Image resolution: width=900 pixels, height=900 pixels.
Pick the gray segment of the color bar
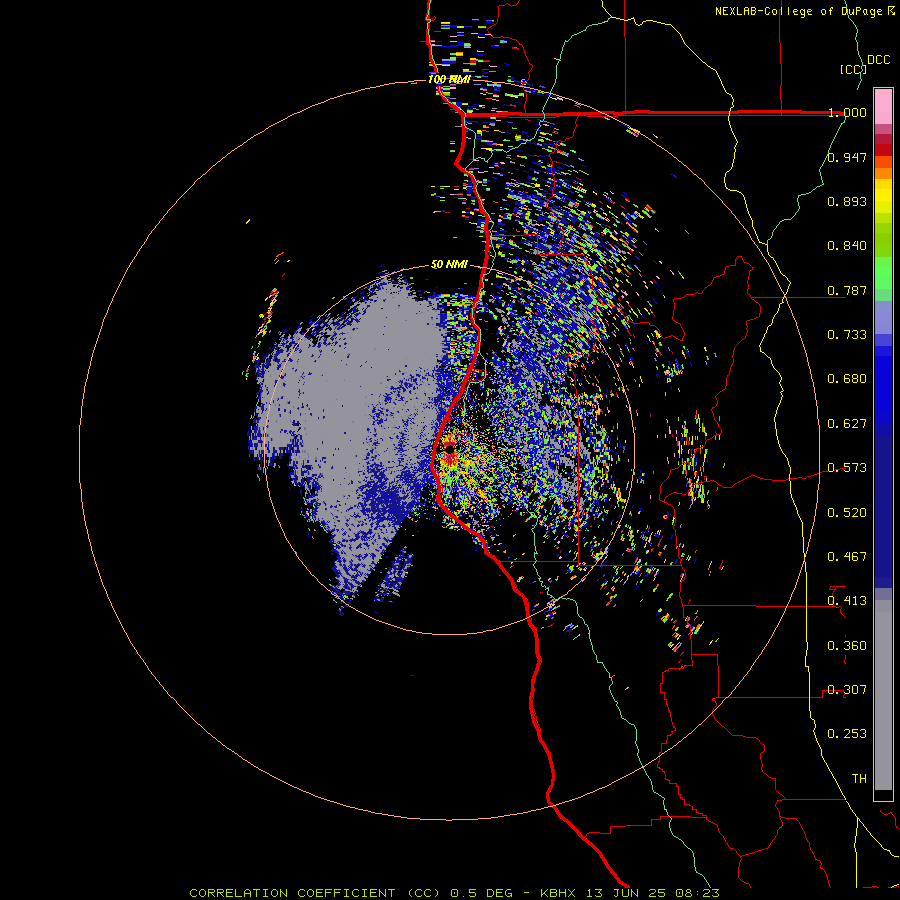883,695
